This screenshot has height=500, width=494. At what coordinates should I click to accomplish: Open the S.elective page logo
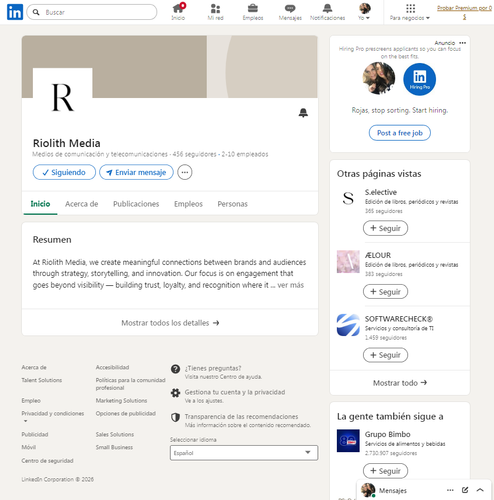[x=348, y=198]
